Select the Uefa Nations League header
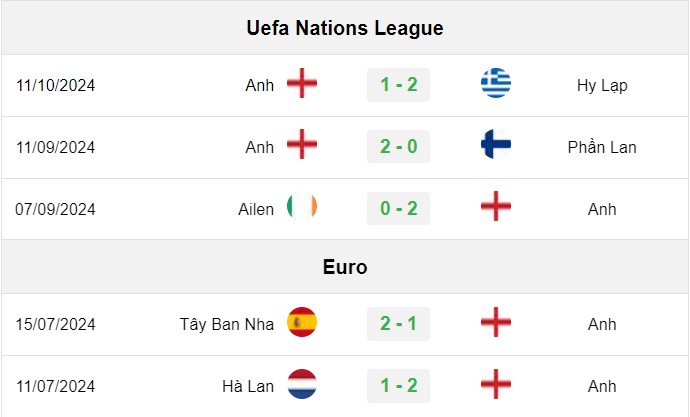Screen dimensions: 690x417 tap(345, 28)
